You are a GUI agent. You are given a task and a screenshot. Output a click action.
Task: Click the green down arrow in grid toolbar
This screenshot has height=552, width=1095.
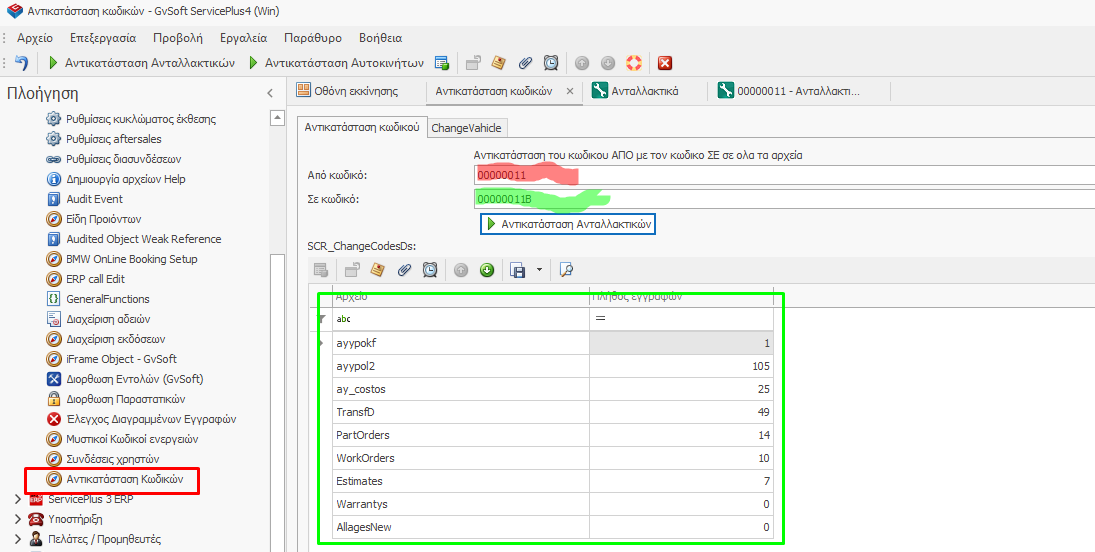(487, 270)
